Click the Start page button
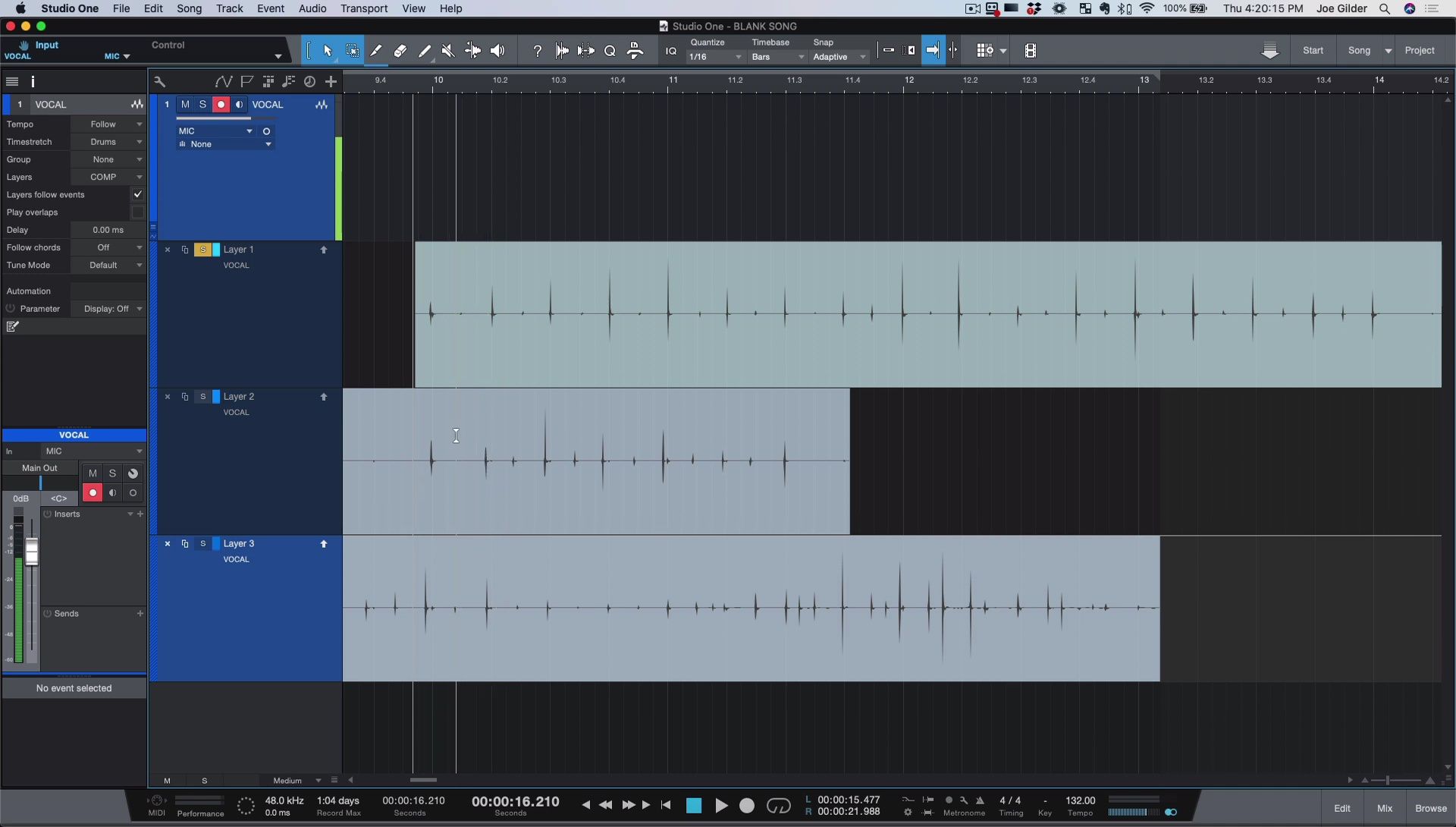This screenshot has width=1456, height=827. (1313, 51)
